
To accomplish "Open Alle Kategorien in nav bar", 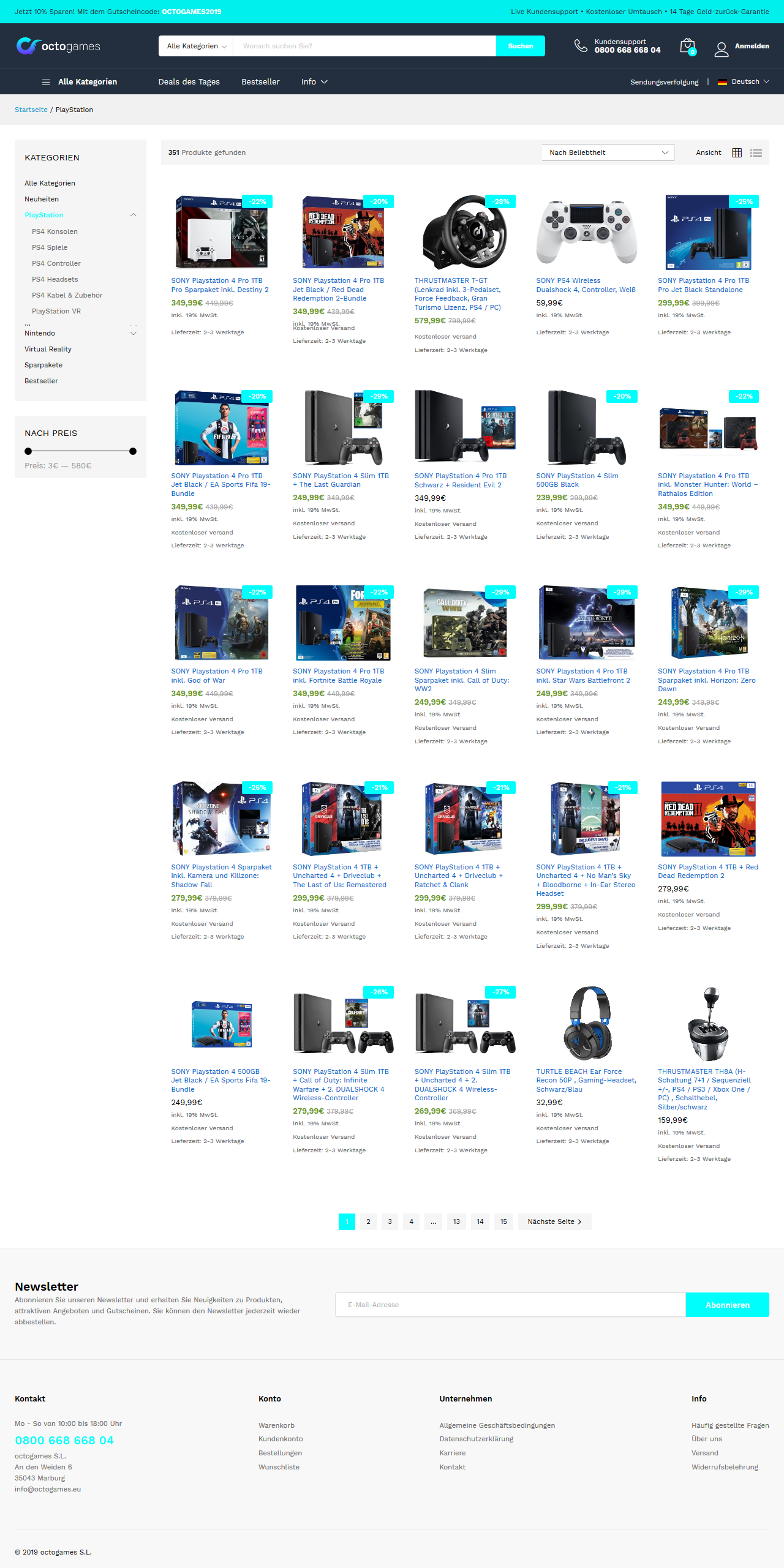I will (x=88, y=82).
